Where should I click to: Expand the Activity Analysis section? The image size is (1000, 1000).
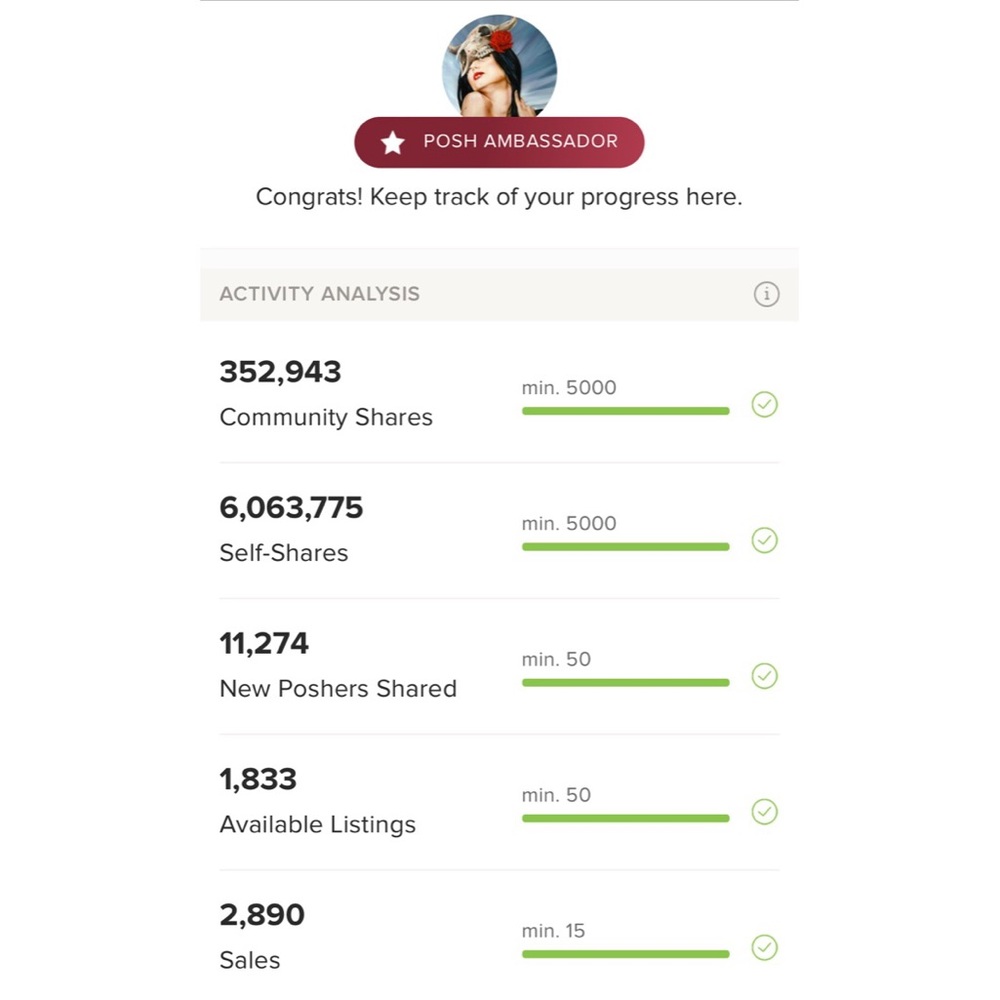pos(320,294)
